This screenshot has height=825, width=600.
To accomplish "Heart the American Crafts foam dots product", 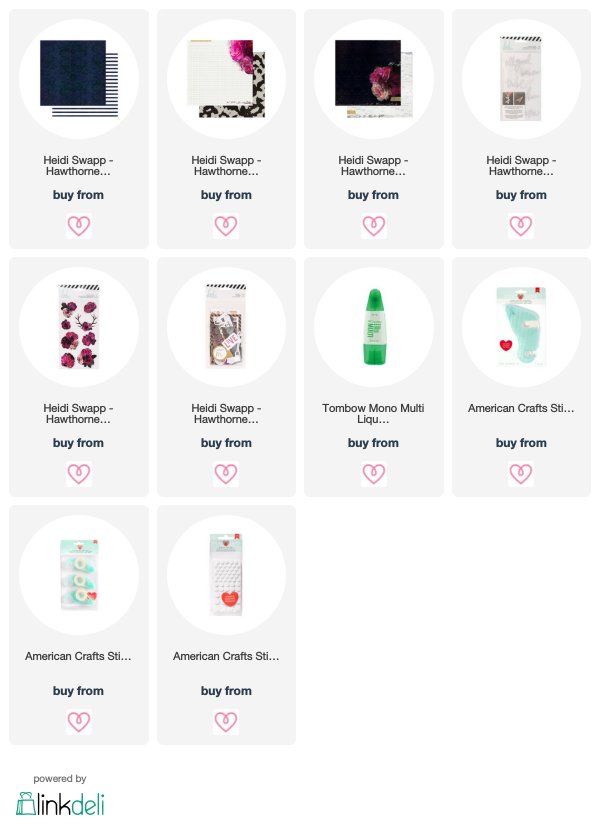I will coord(226,721).
